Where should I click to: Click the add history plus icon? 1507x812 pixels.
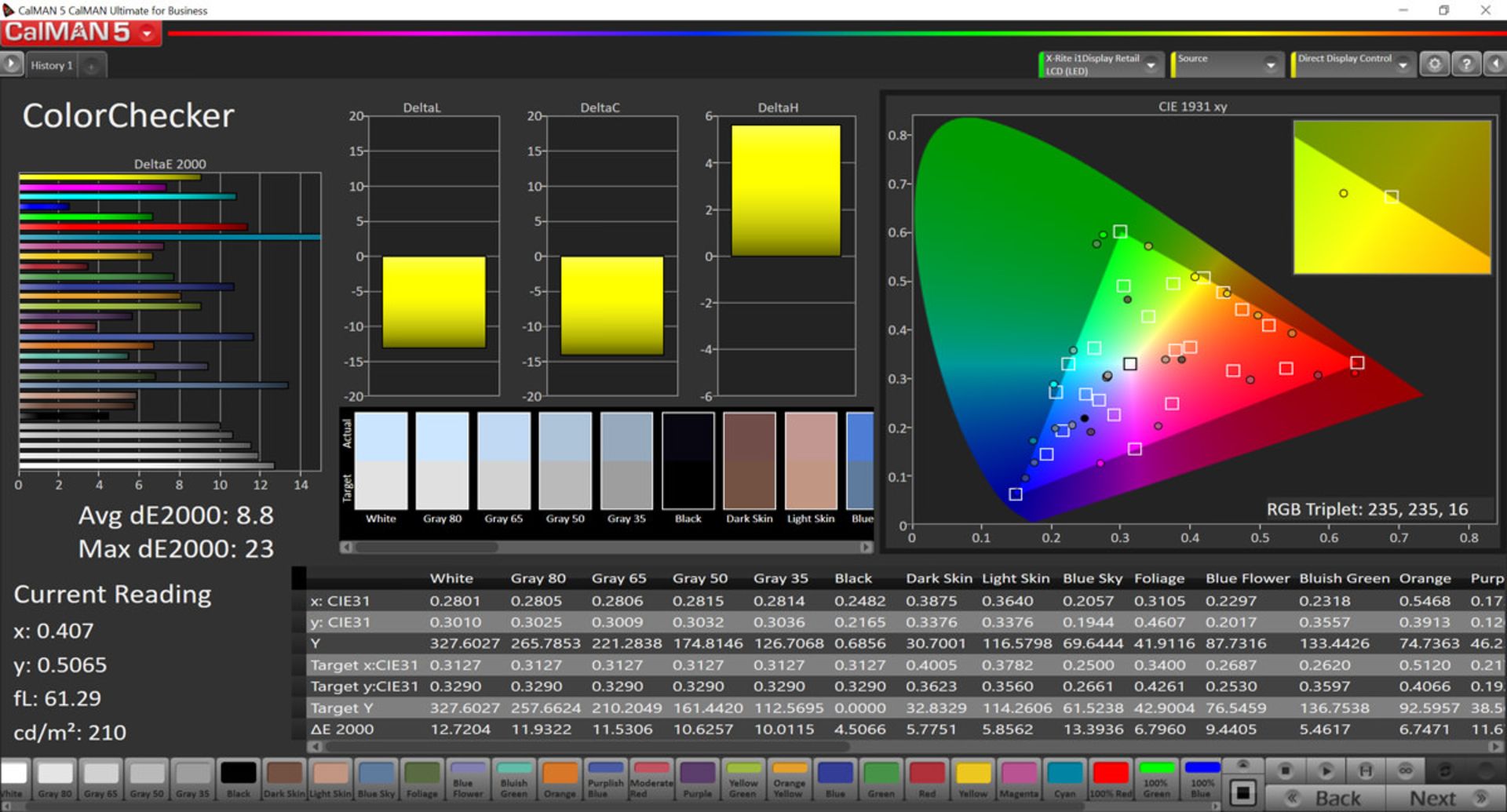pos(91,66)
